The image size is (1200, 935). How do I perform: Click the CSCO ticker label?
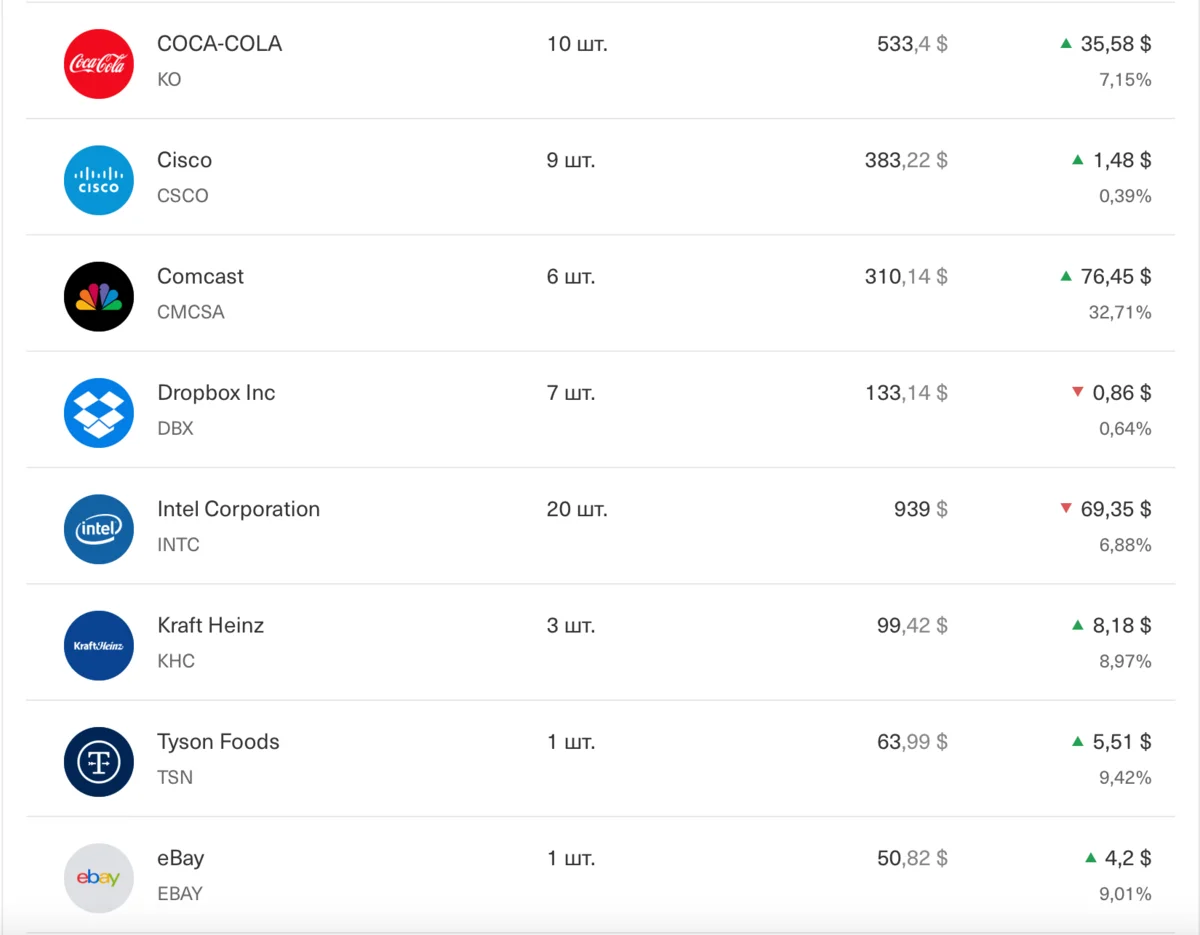point(183,196)
